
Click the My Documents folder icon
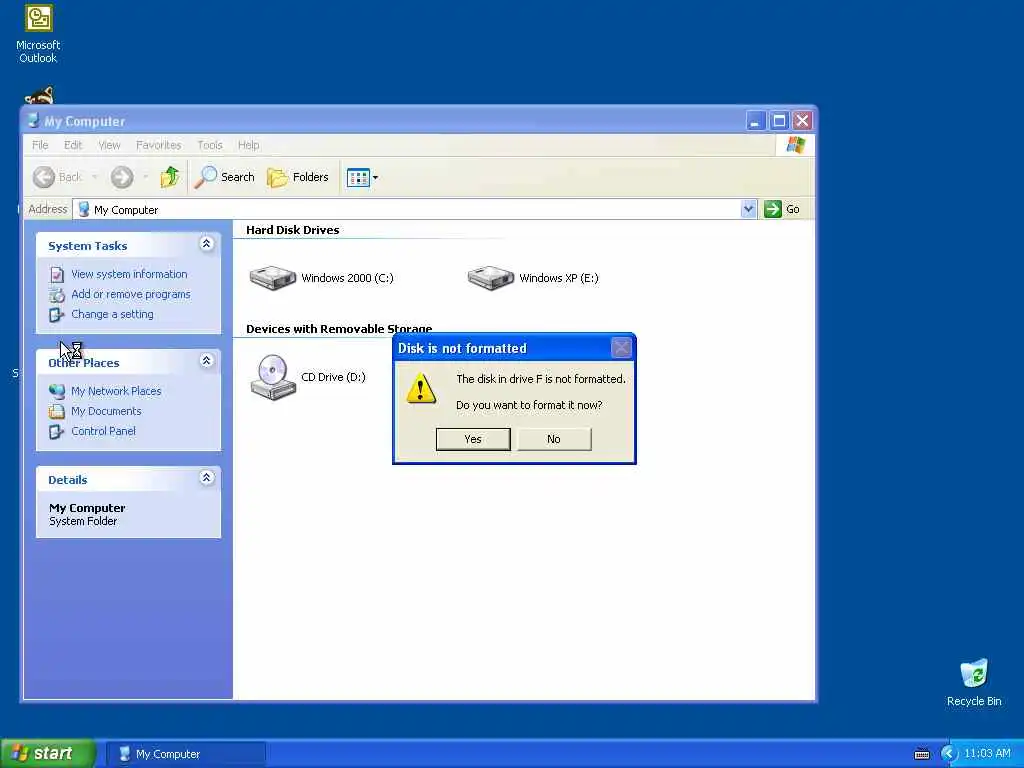click(x=57, y=411)
